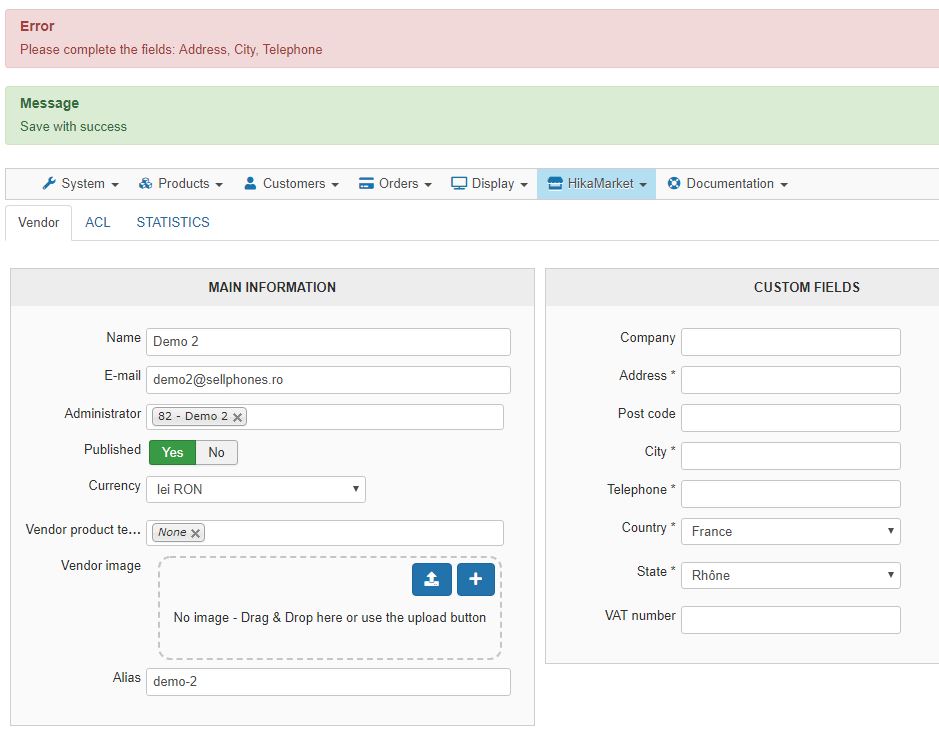Select the Vendor tab

point(38,222)
